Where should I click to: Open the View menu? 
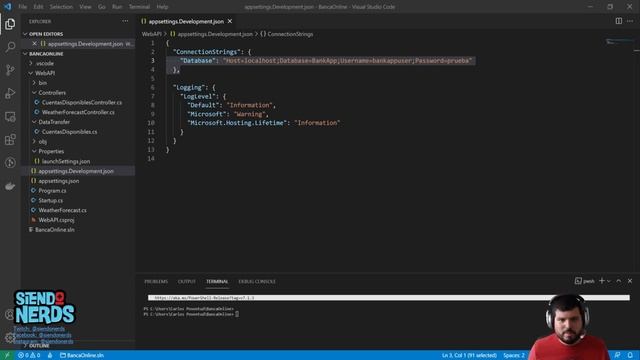coord(85,7)
